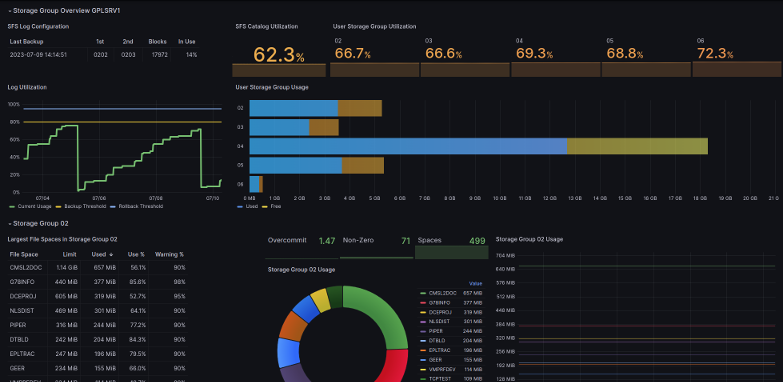Open User Storage Group Utilization panel title menu

(375, 26)
